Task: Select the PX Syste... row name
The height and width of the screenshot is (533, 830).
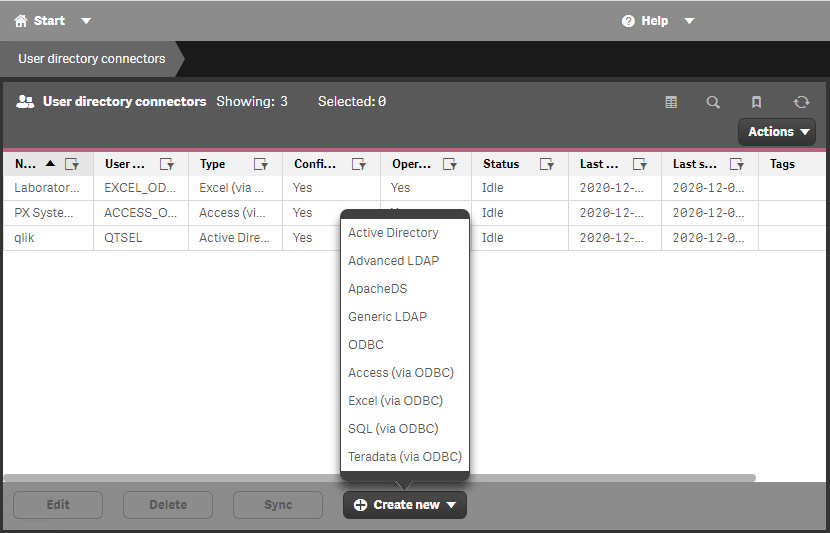Action: pos(44,213)
